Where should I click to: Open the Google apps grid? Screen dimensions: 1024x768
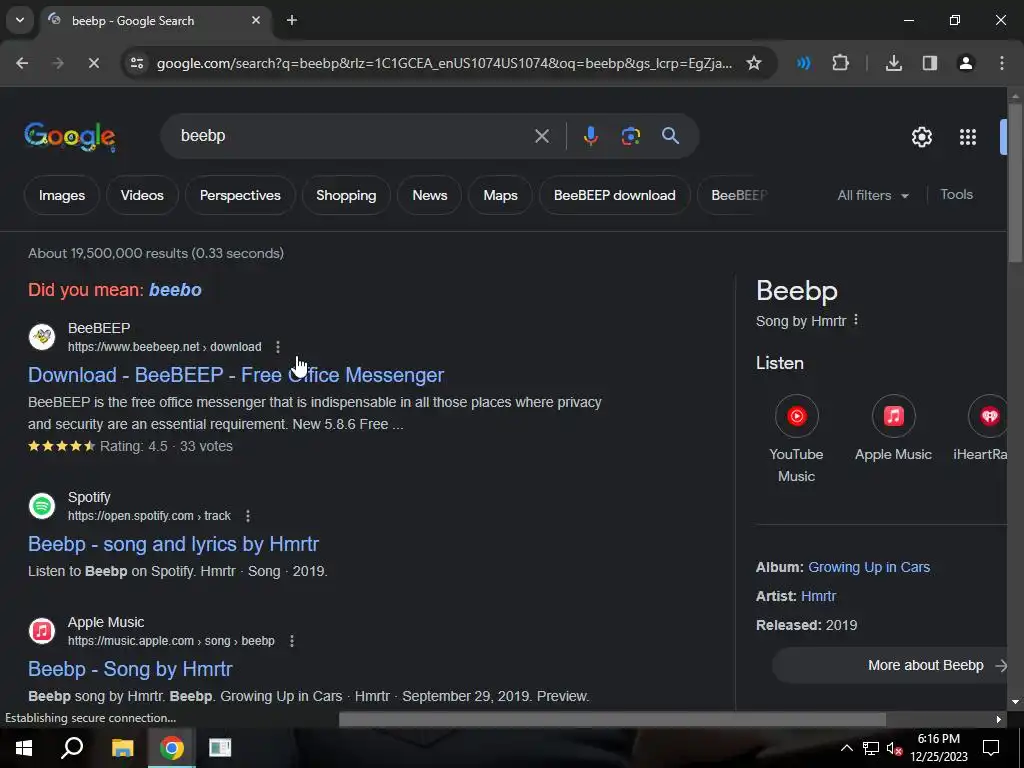[x=967, y=137]
